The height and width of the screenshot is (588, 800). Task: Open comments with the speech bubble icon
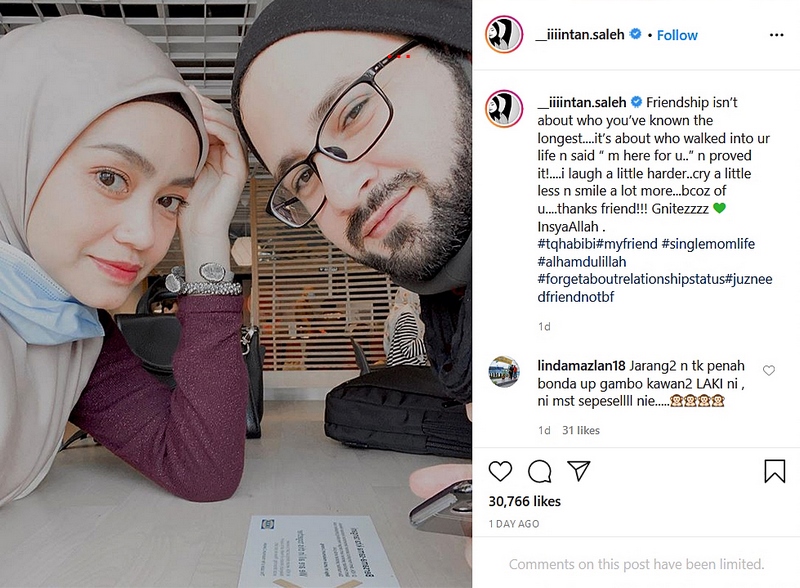[539, 471]
